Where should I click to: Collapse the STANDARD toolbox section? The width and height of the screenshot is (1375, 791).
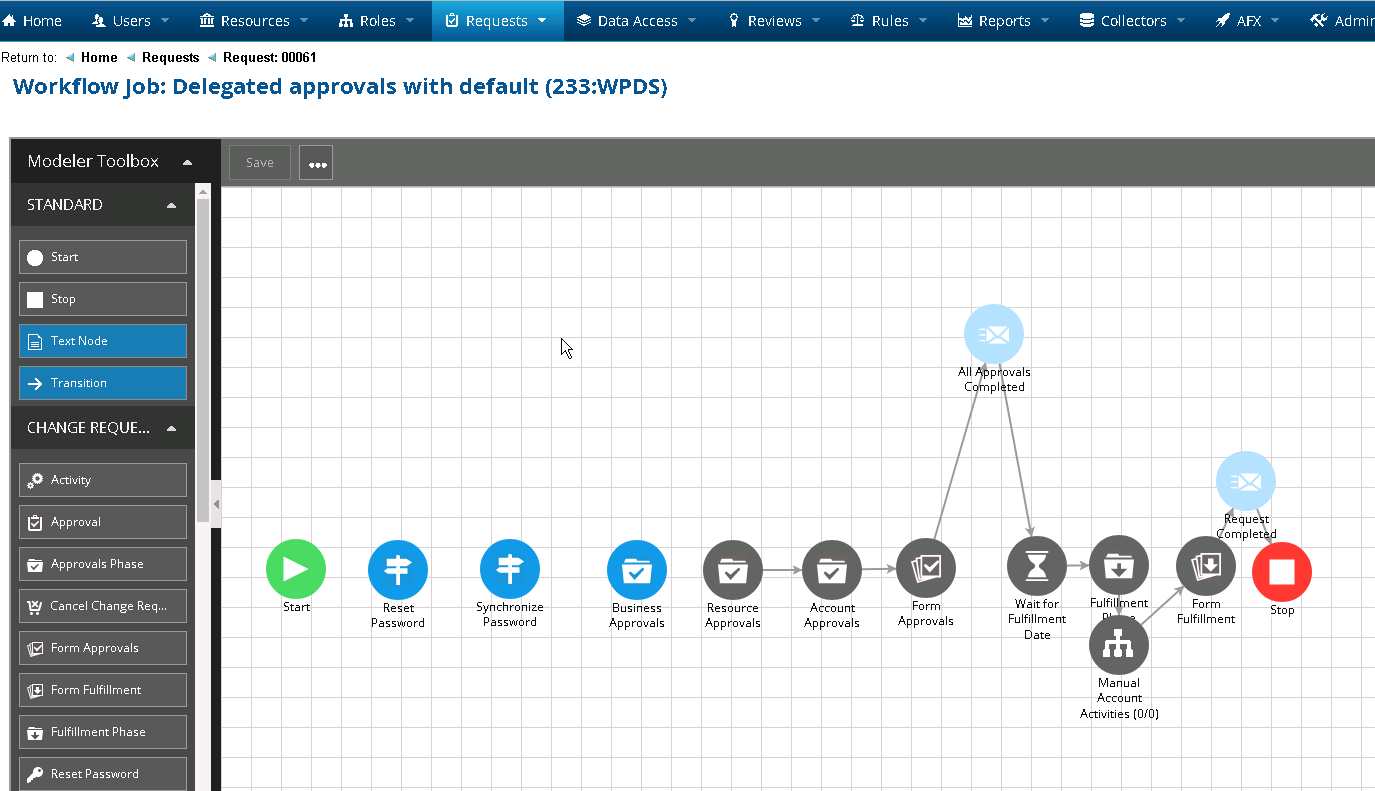click(x=171, y=205)
